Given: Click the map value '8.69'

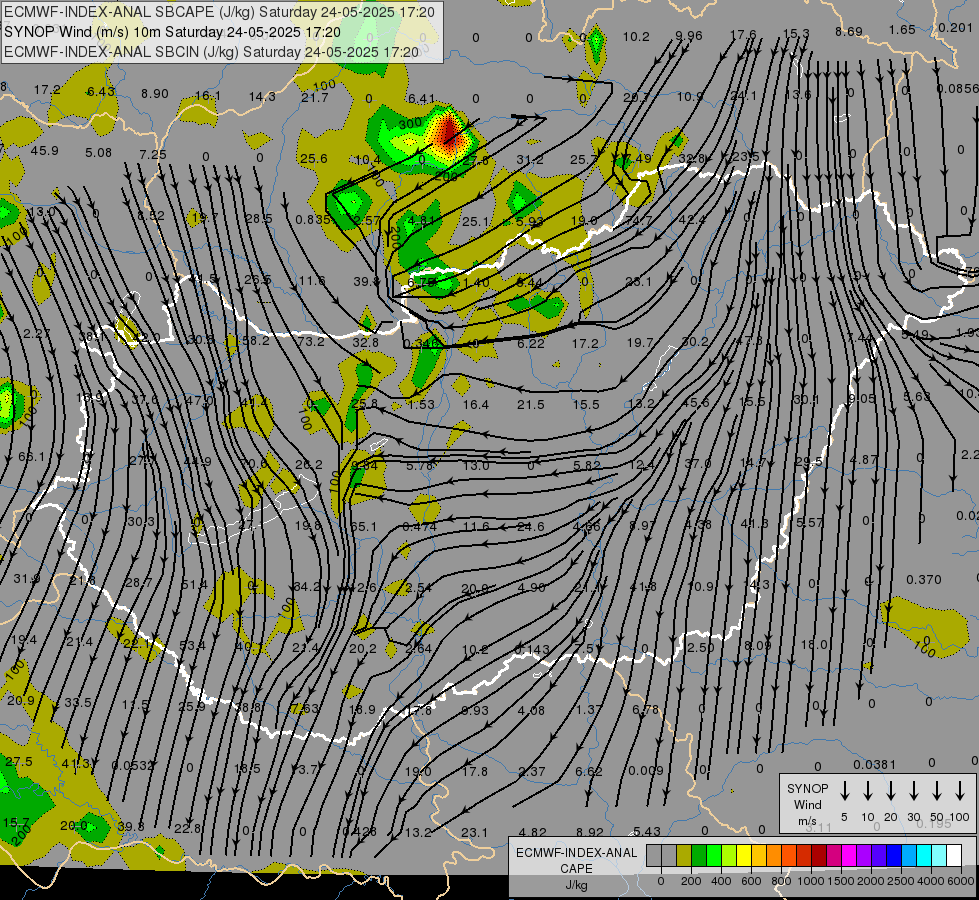Looking at the screenshot, I should [x=849, y=31].
